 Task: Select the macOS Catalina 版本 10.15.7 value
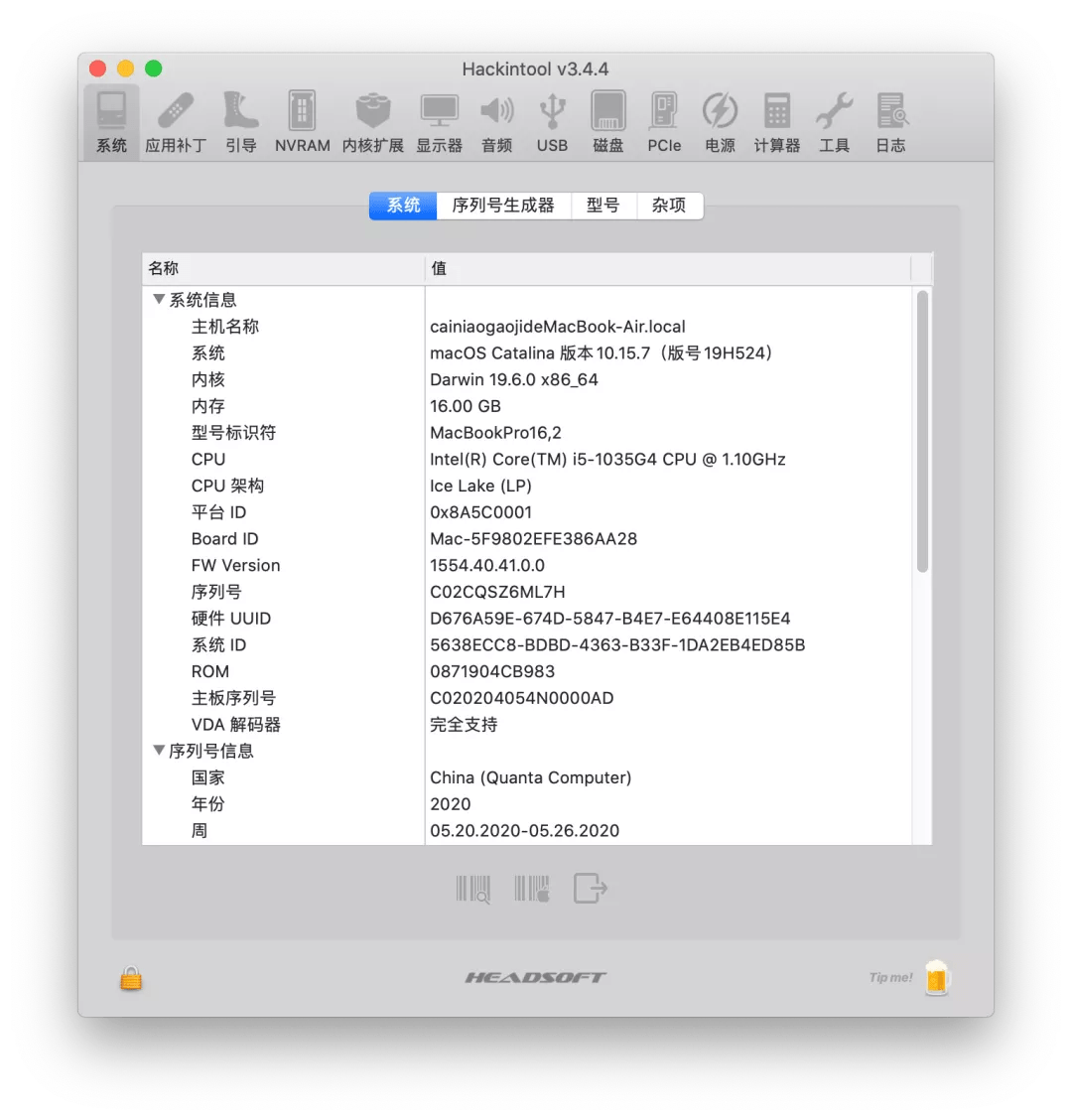[601, 352]
